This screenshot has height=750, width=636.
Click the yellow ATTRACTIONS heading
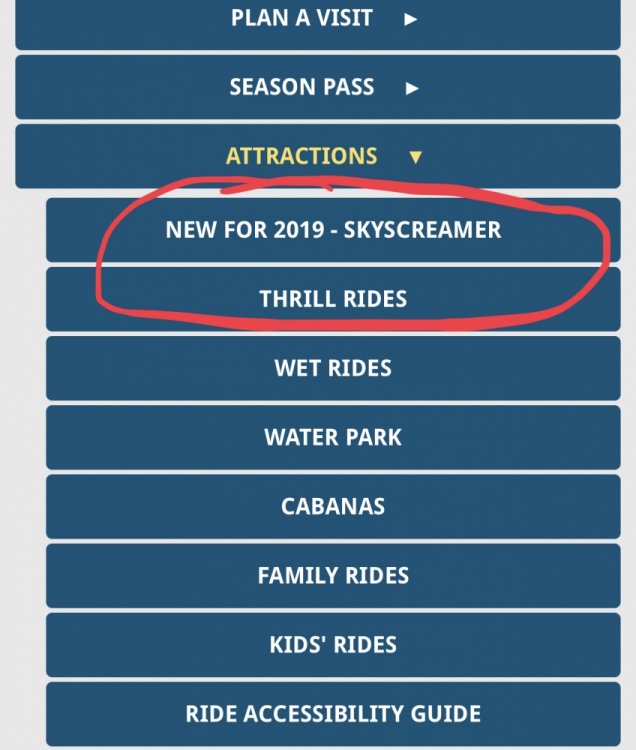[302, 156]
